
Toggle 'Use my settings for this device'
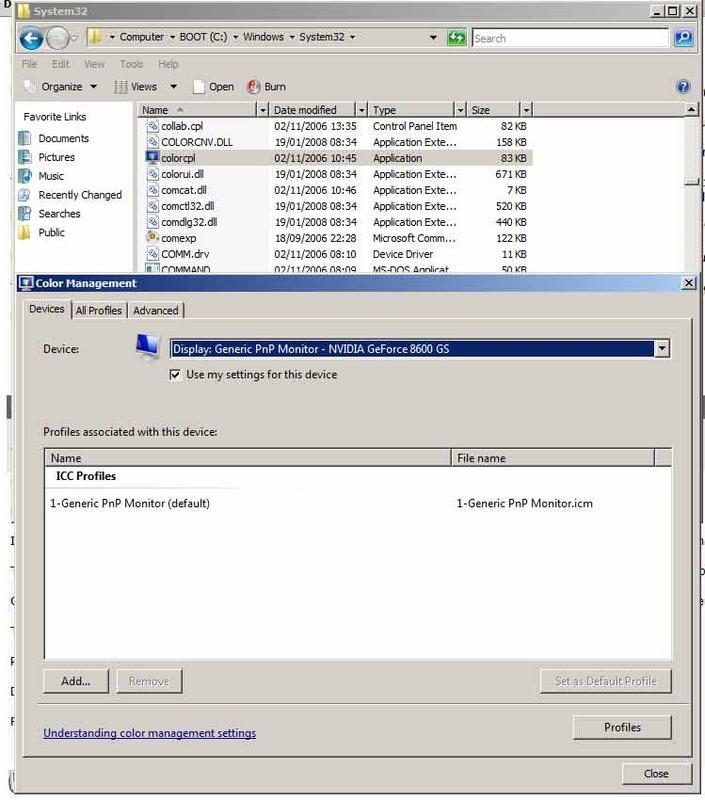click(x=177, y=375)
